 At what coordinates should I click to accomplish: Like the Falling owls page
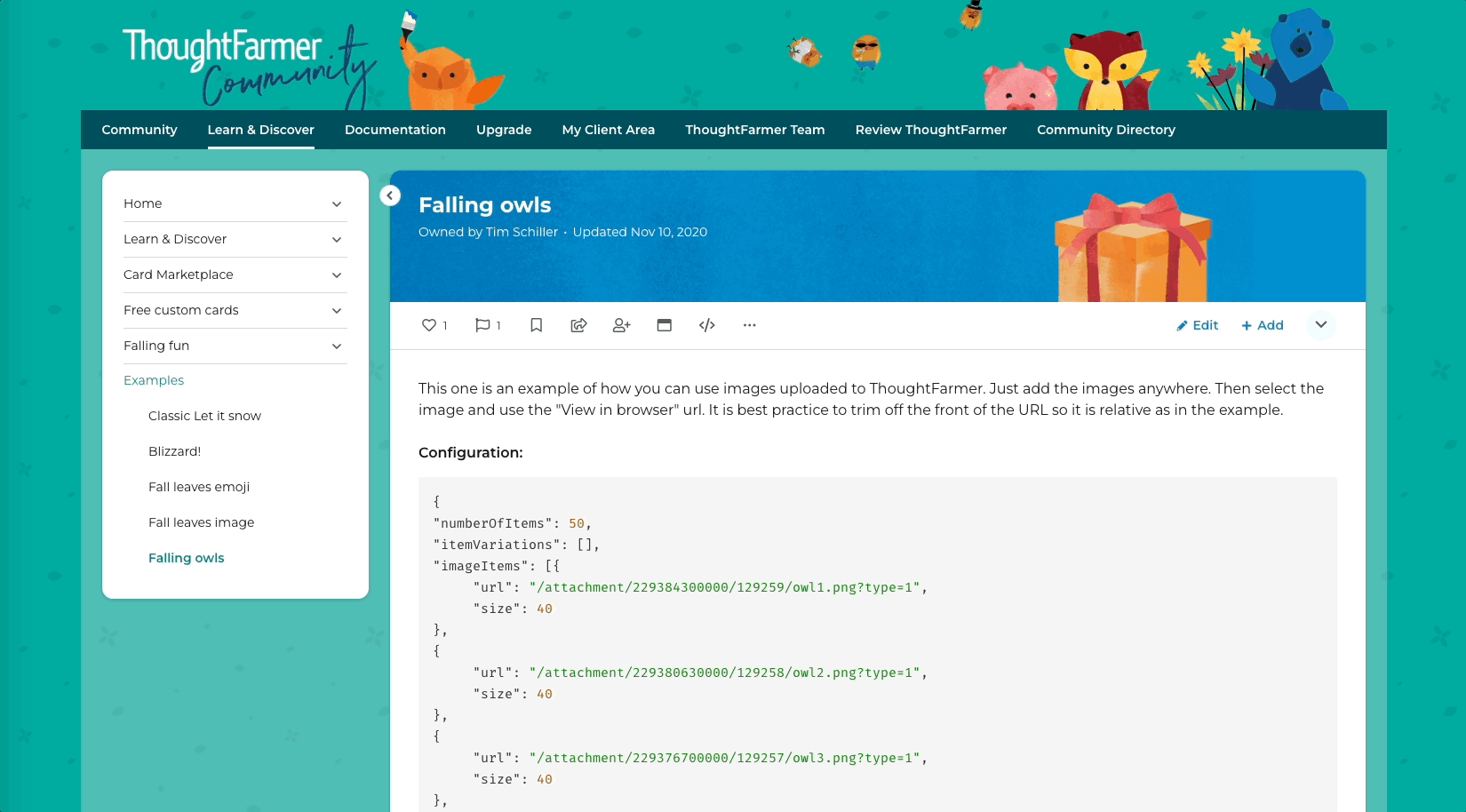pyautogui.click(x=429, y=325)
